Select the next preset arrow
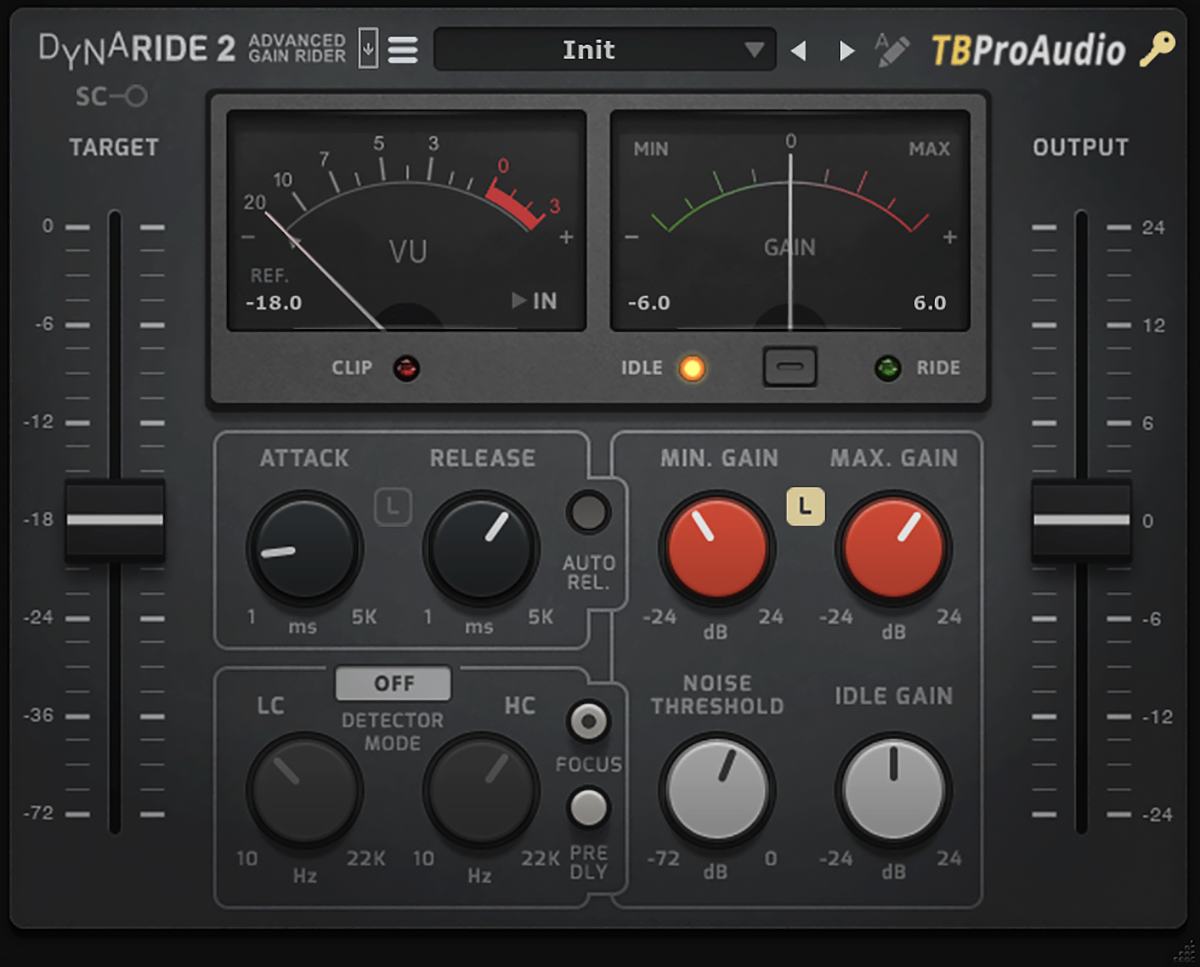 (847, 50)
